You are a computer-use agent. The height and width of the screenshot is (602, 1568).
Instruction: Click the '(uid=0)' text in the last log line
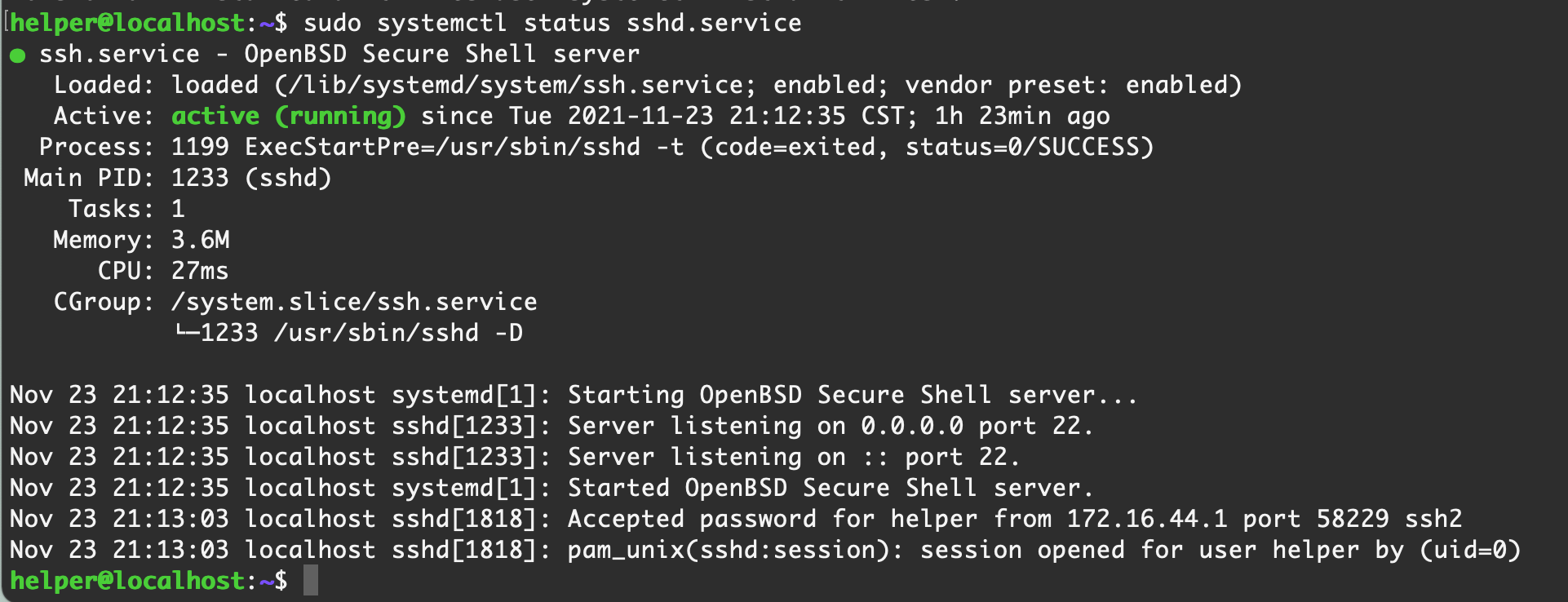coord(1470,551)
